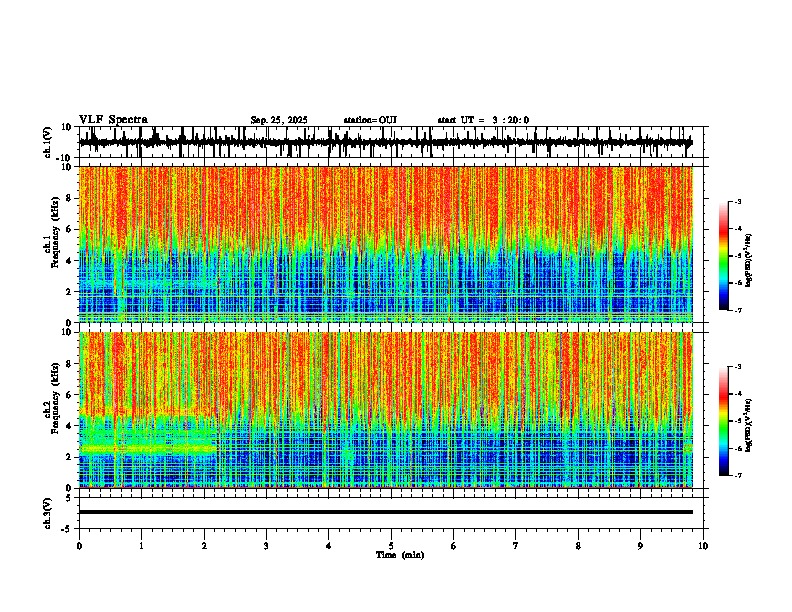The height and width of the screenshot is (612, 792).
Task: Click time axis tick label "1"
Action: (141, 546)
